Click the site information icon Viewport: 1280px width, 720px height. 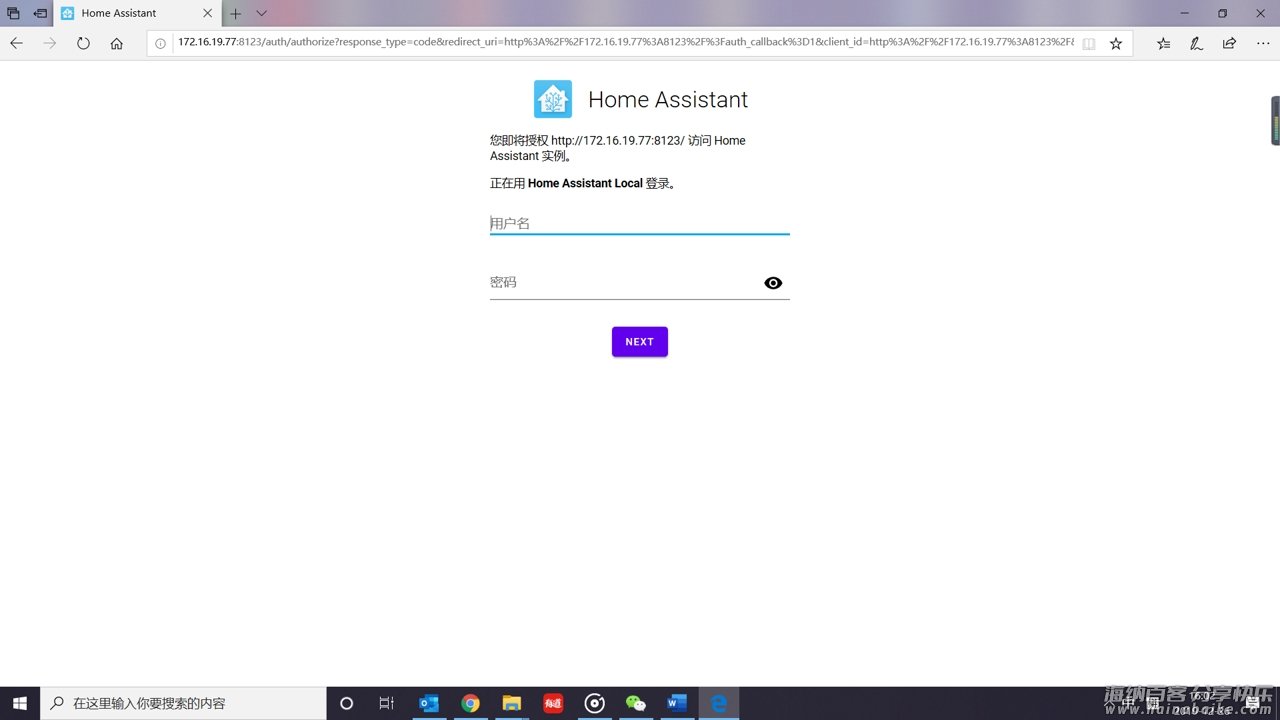(x=160, y=43)
